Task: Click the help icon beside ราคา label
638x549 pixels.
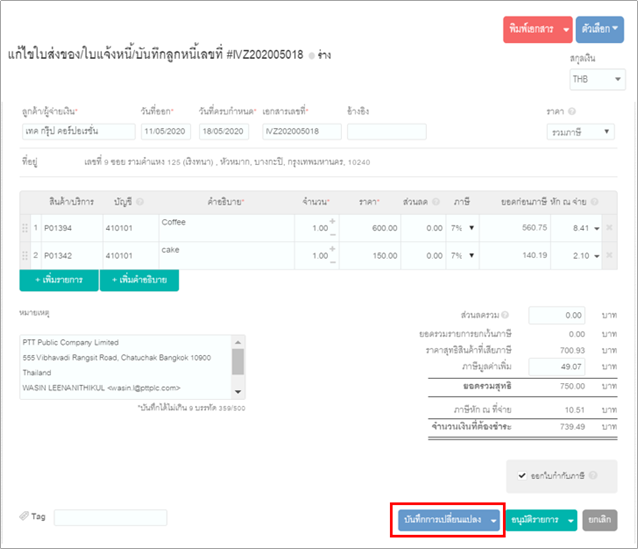Action: tap(572, 111)
